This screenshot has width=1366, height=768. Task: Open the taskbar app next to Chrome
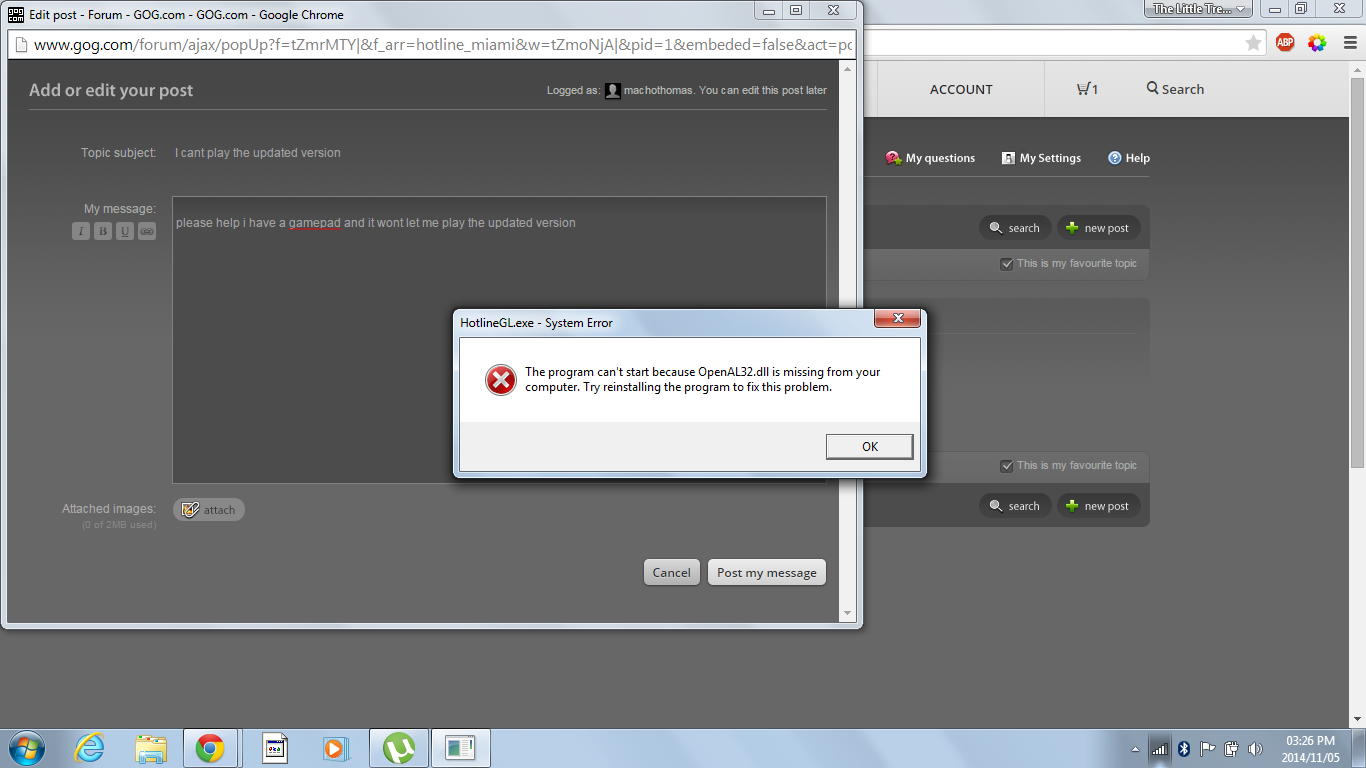pyautogui.click(x=275, y=748)
